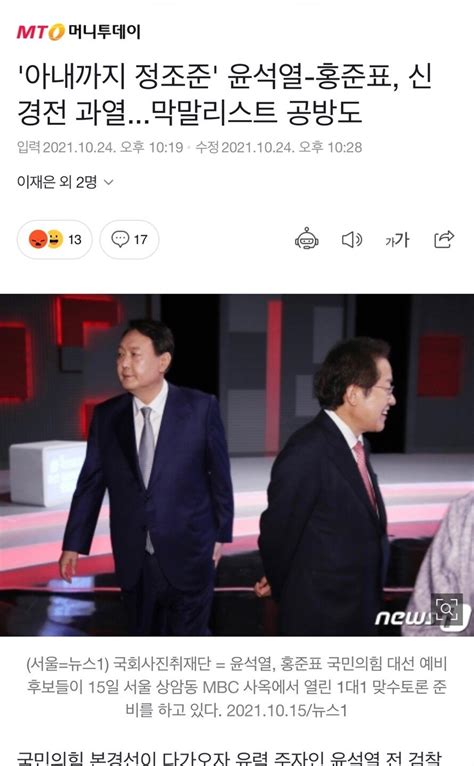Select the 17 comments count button
This screenshot has width=474, height=766.
[x=129, y=239]
